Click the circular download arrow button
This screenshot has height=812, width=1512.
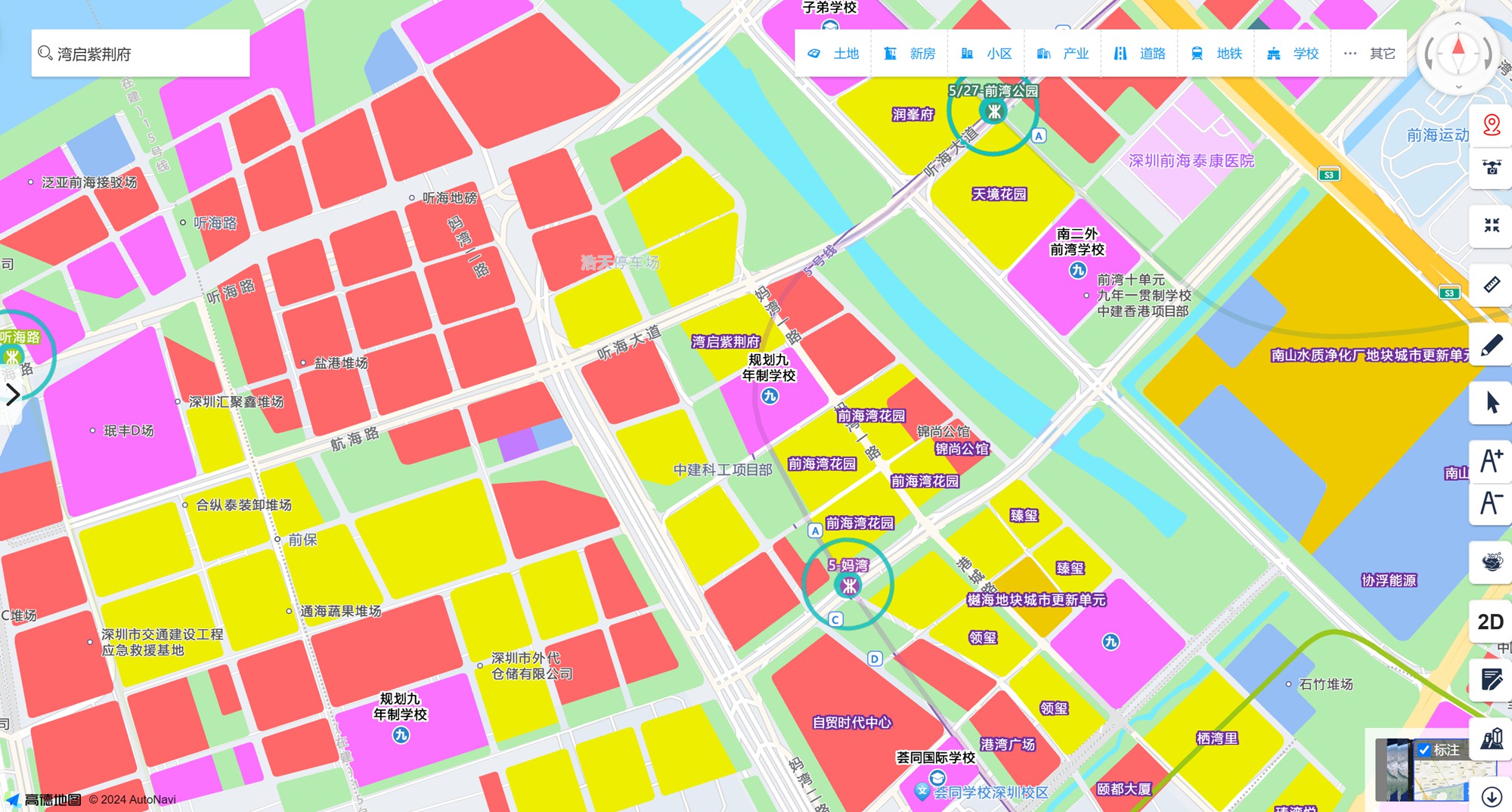click(x=1491, y=796)
